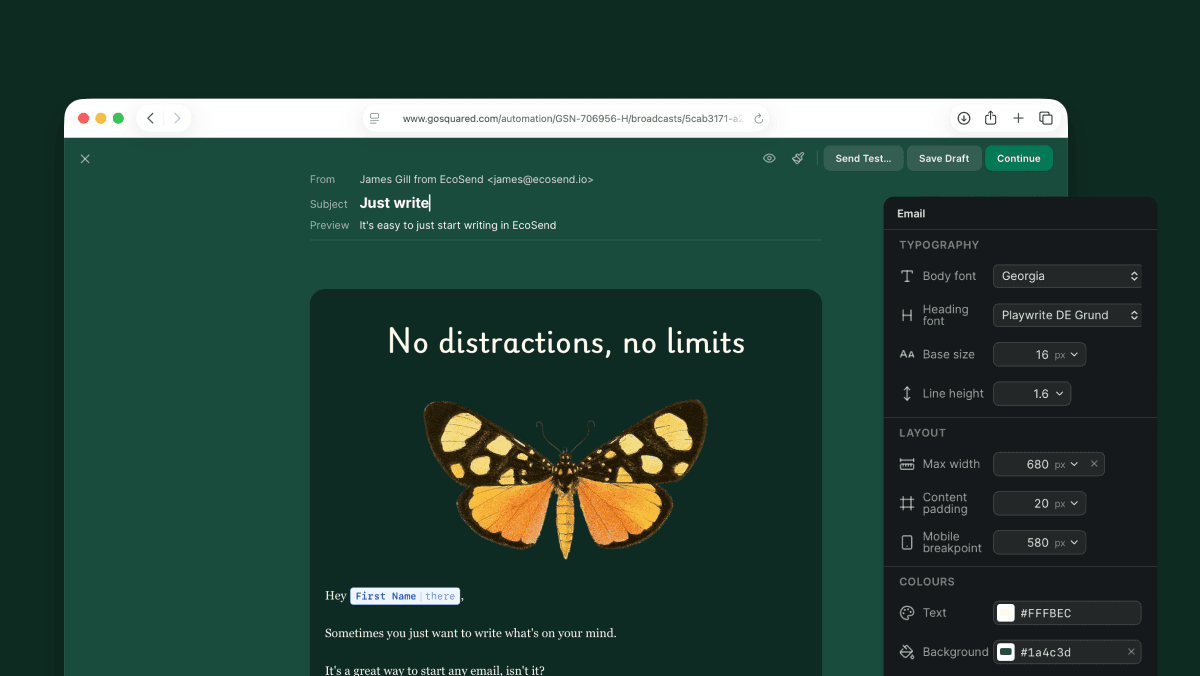Open the paintbrush design icon
The image size is (1200, 676).
[x=798, y=158]
